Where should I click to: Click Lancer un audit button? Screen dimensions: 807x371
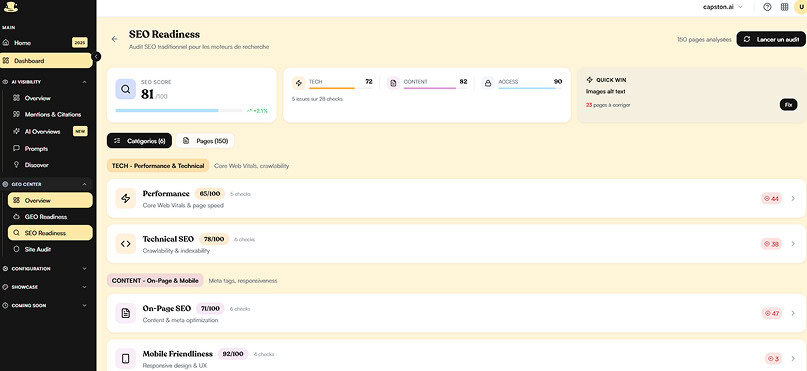coord(771,39)
